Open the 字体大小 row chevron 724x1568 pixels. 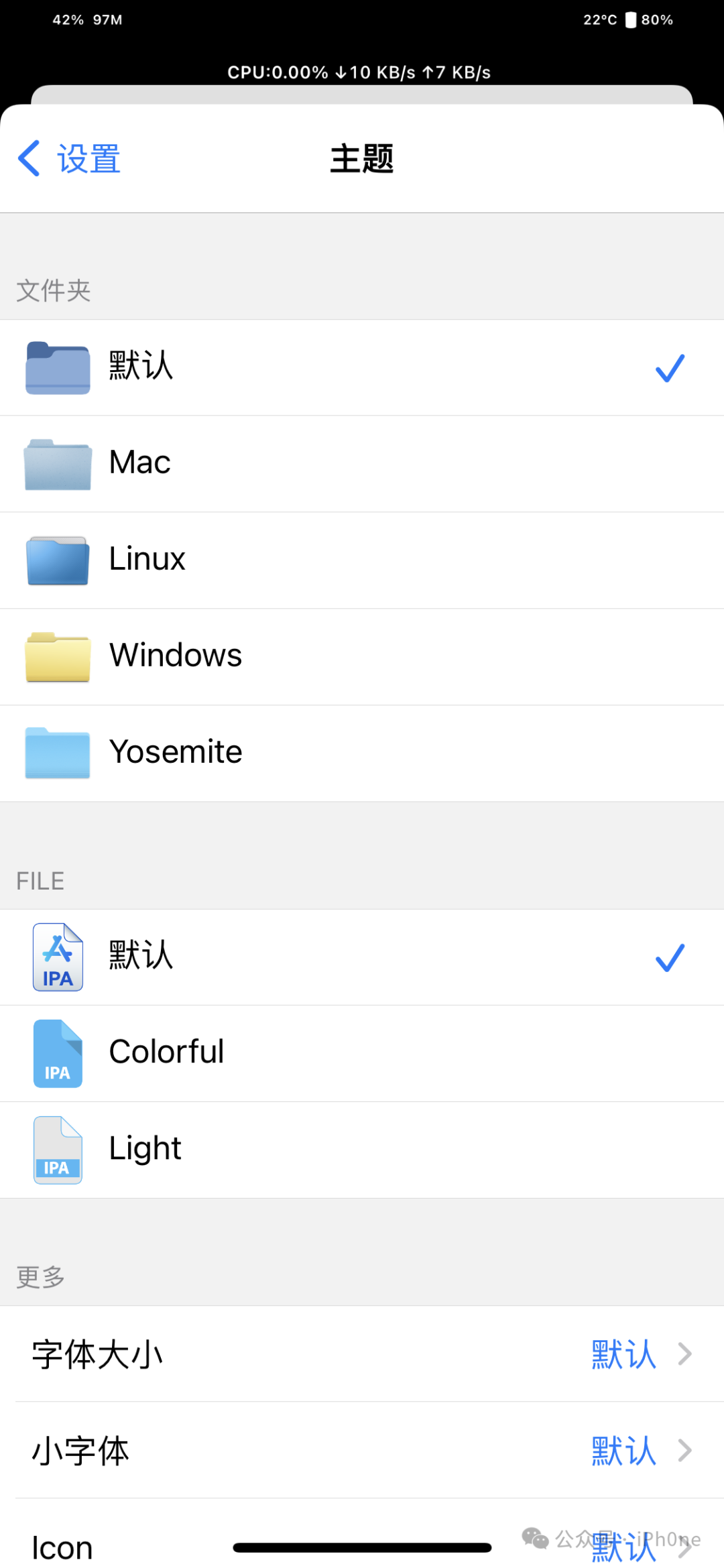[x=684, y=1353]
